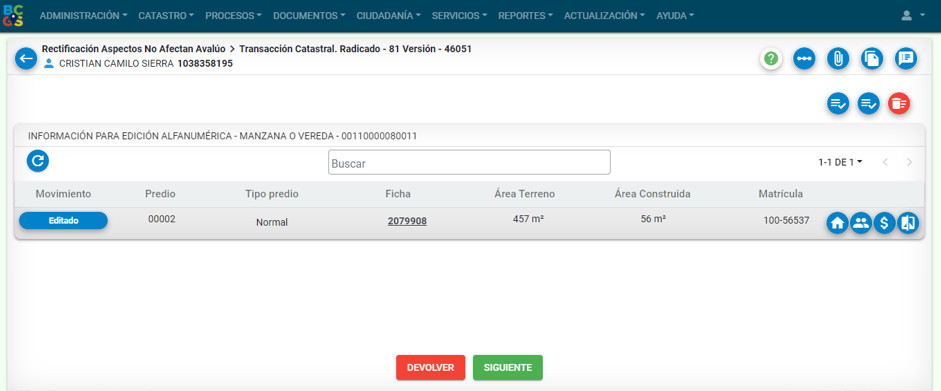Click the Buscar search field
The height and width of the screenshot is (391, 941).
click(469, 163)
